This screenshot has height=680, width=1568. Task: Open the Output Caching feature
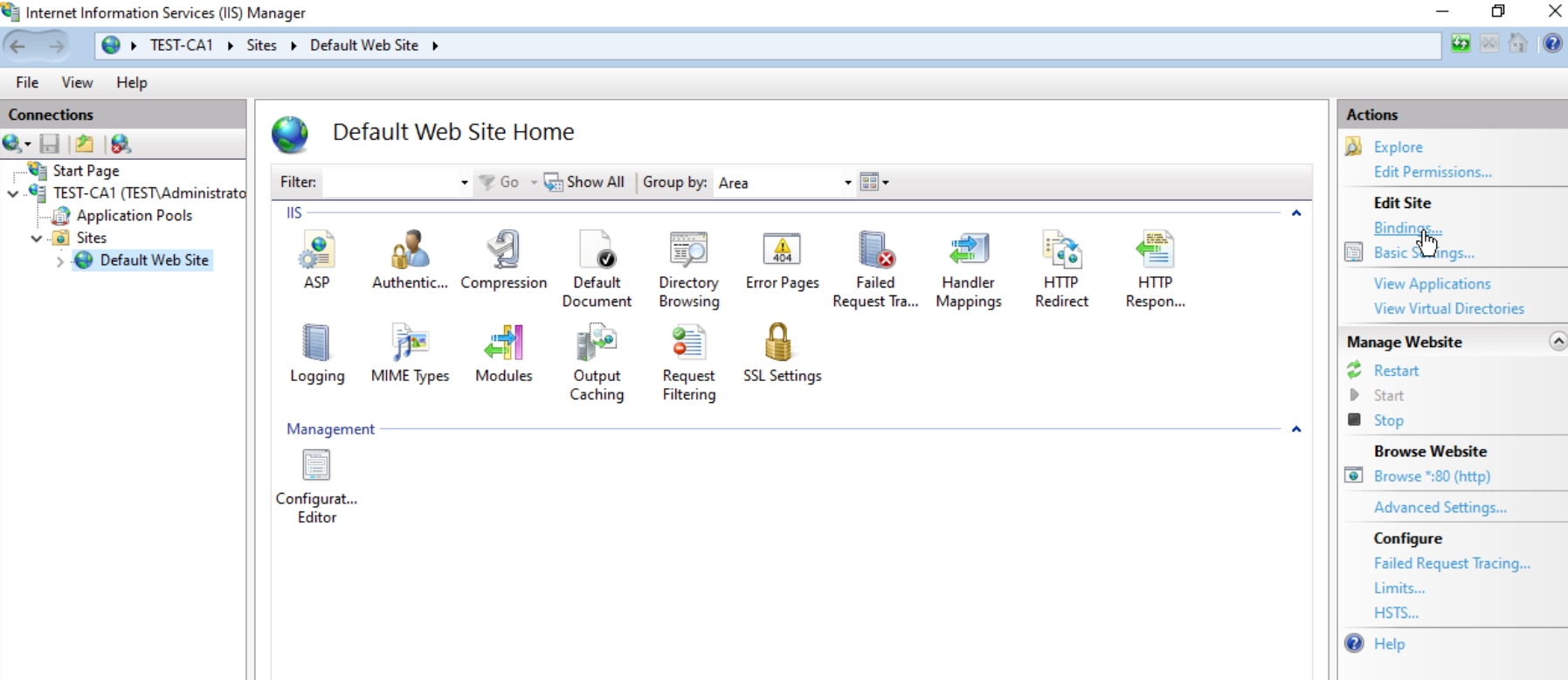click(597, 362)
